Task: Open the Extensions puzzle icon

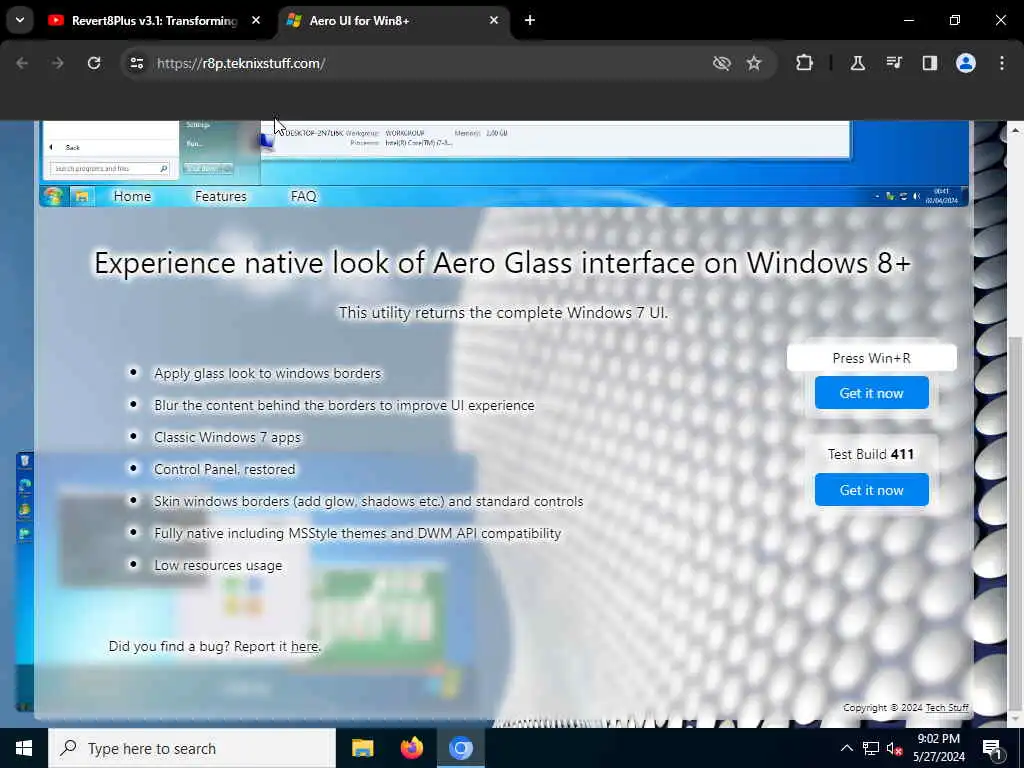Action: (x=805, y=63)
